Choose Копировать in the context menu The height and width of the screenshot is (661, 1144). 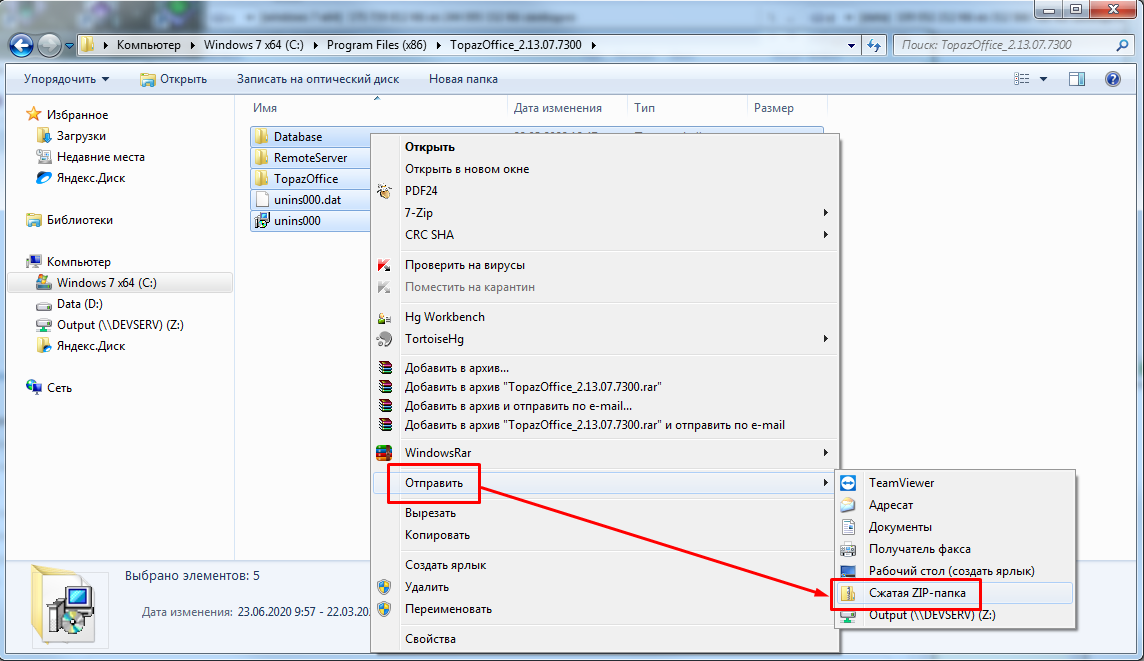click(x=606, y=536)
